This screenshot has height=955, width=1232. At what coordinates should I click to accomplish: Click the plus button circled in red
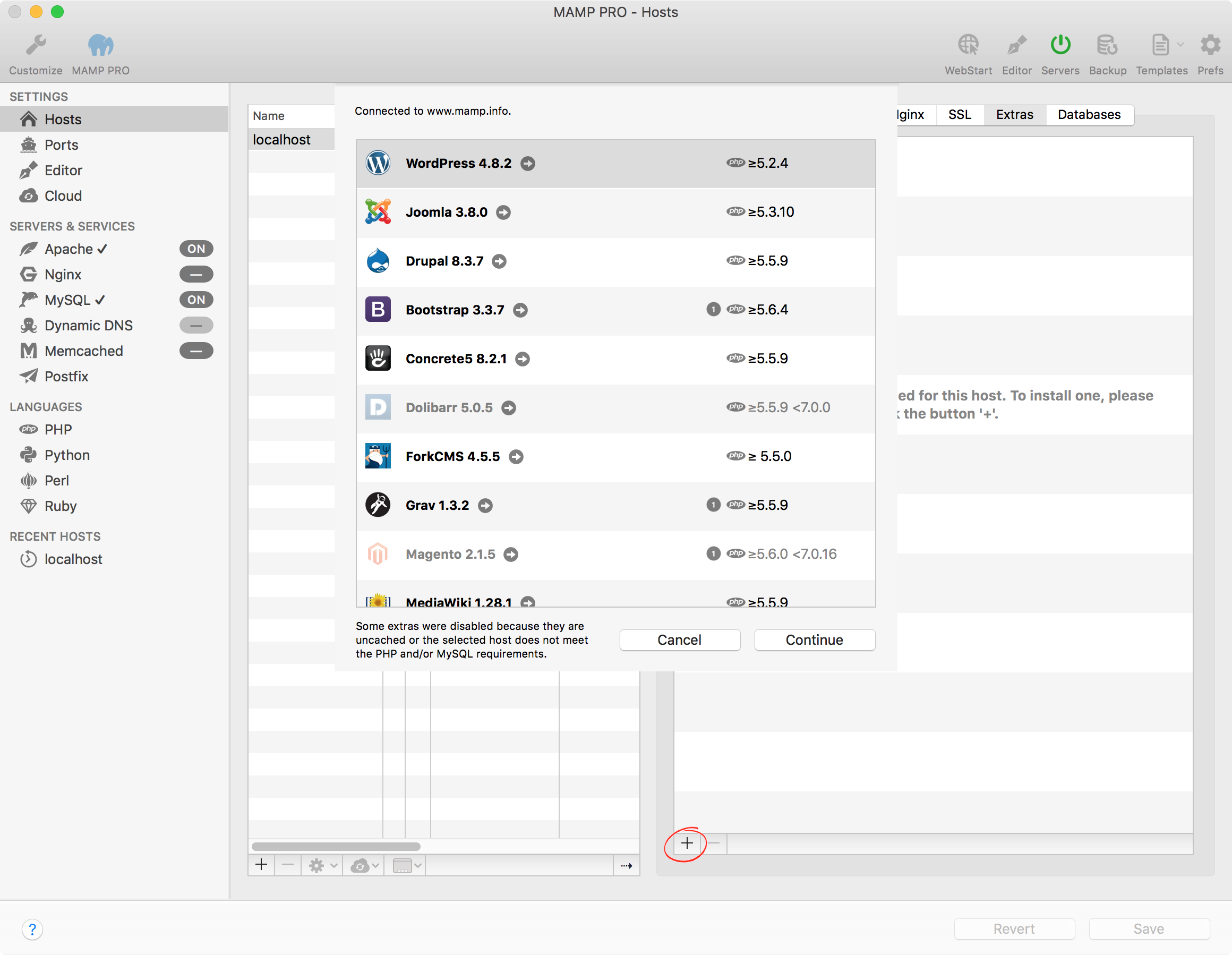(x=687, y=843)
